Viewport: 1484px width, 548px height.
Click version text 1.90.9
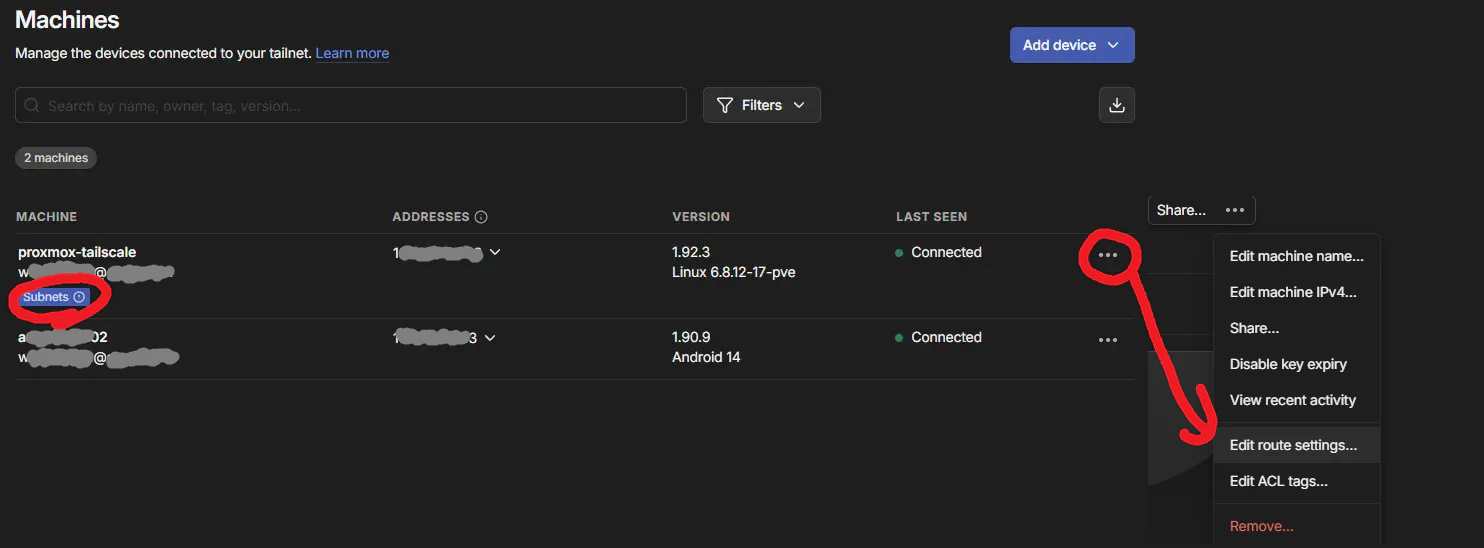pos(691,337)
